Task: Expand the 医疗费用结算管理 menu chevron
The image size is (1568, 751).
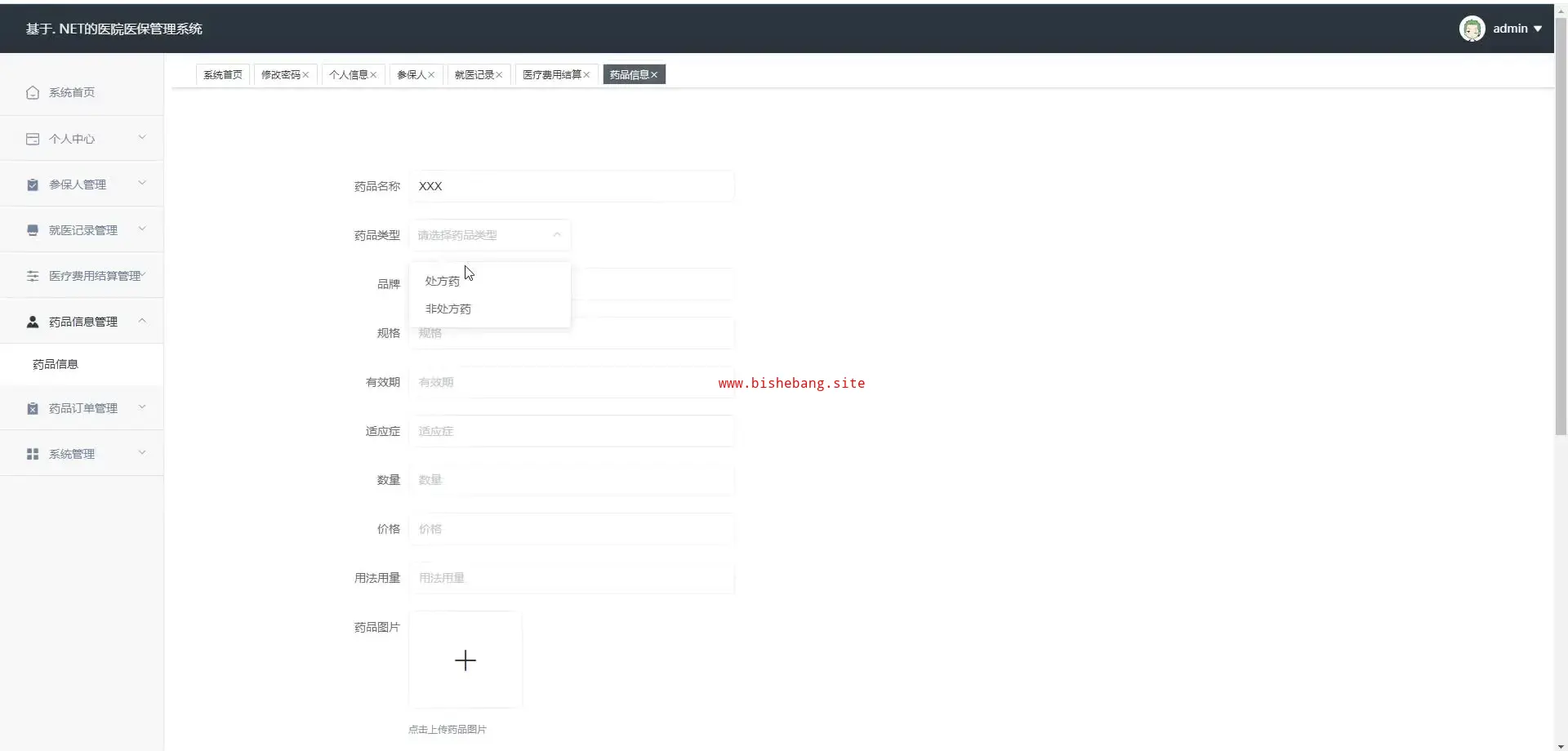Action: tap(144, 275)
